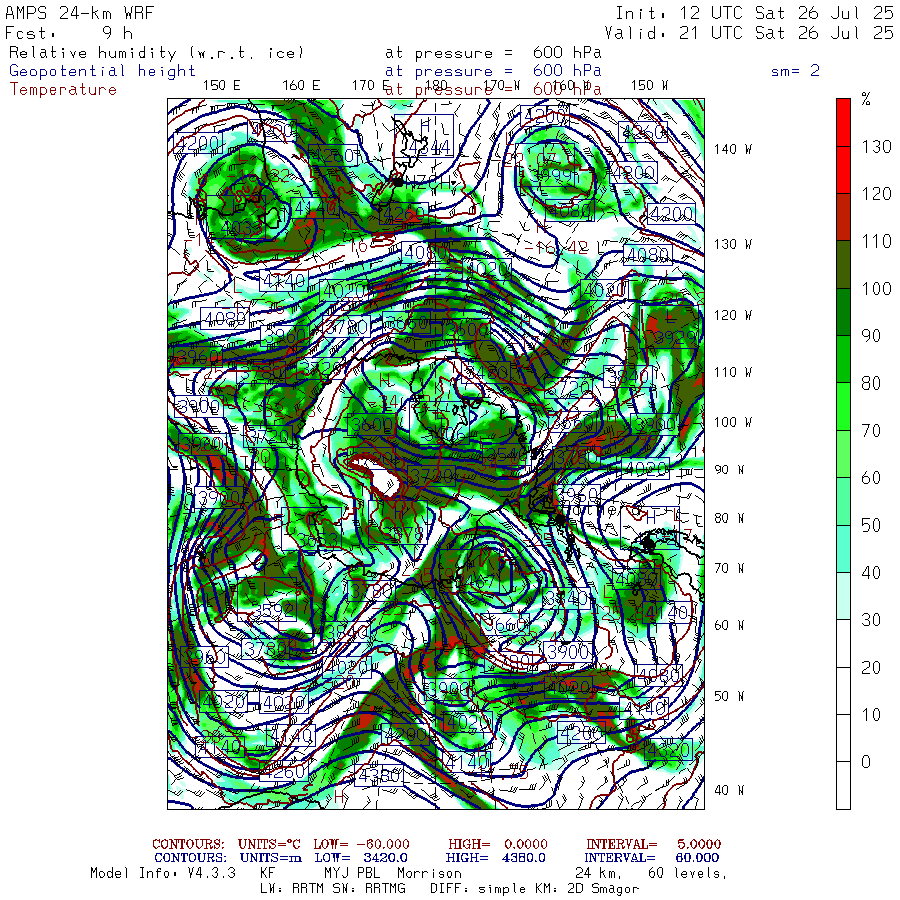
Task: Click the '80 W' longitude label
Action: tap(729, 518)
